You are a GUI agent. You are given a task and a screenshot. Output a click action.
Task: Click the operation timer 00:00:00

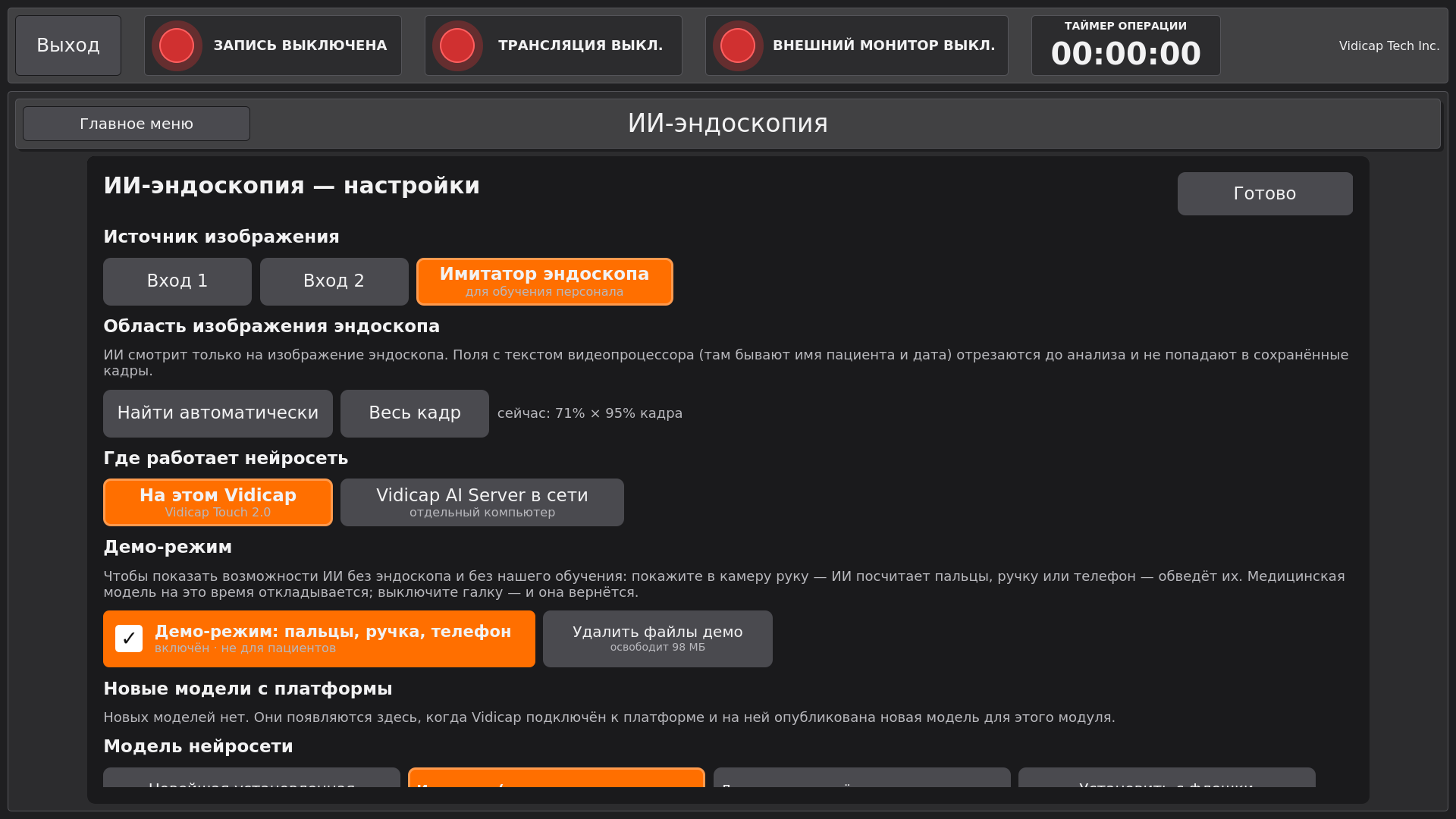1126,54
